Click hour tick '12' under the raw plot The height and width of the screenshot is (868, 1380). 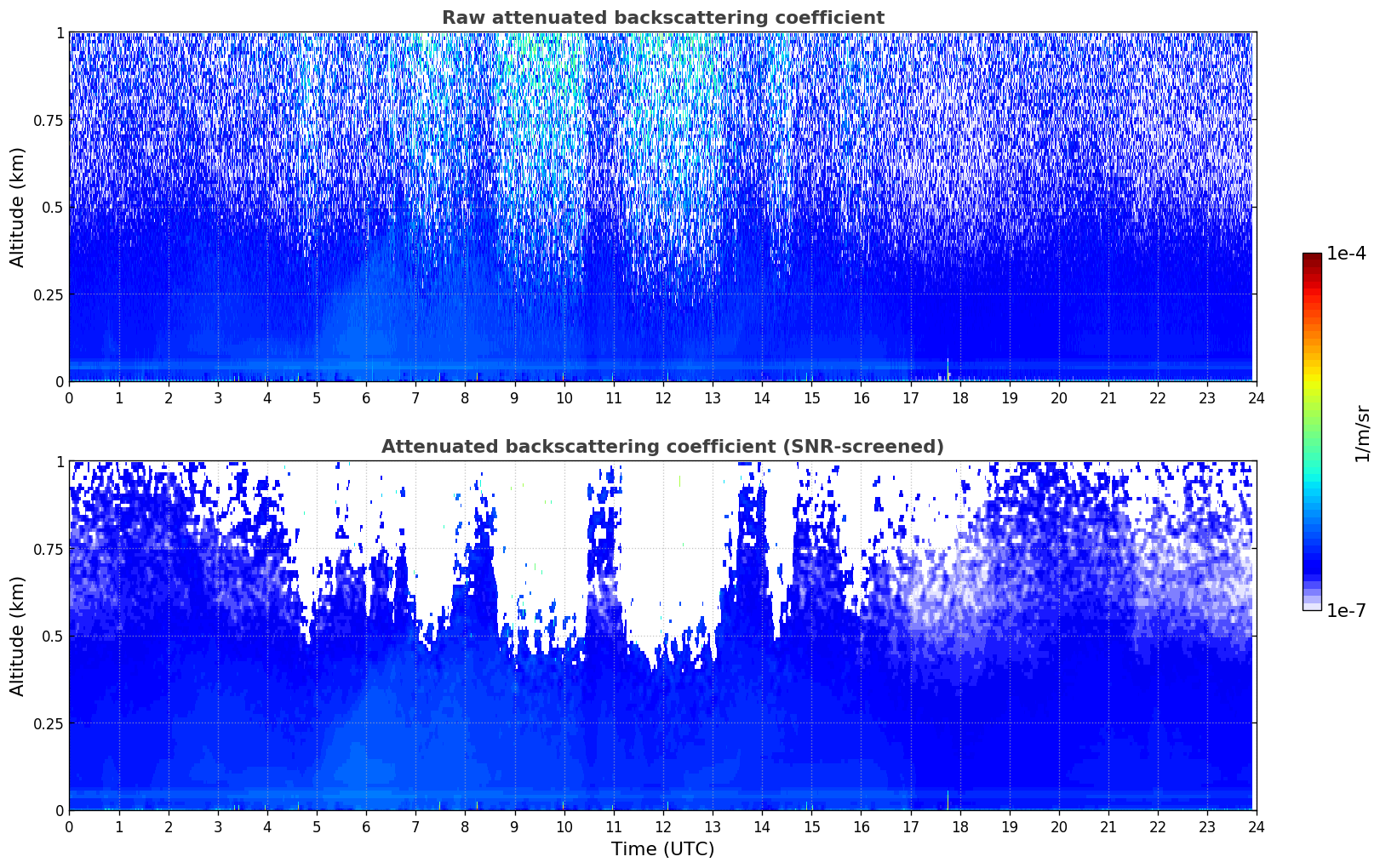662,397
